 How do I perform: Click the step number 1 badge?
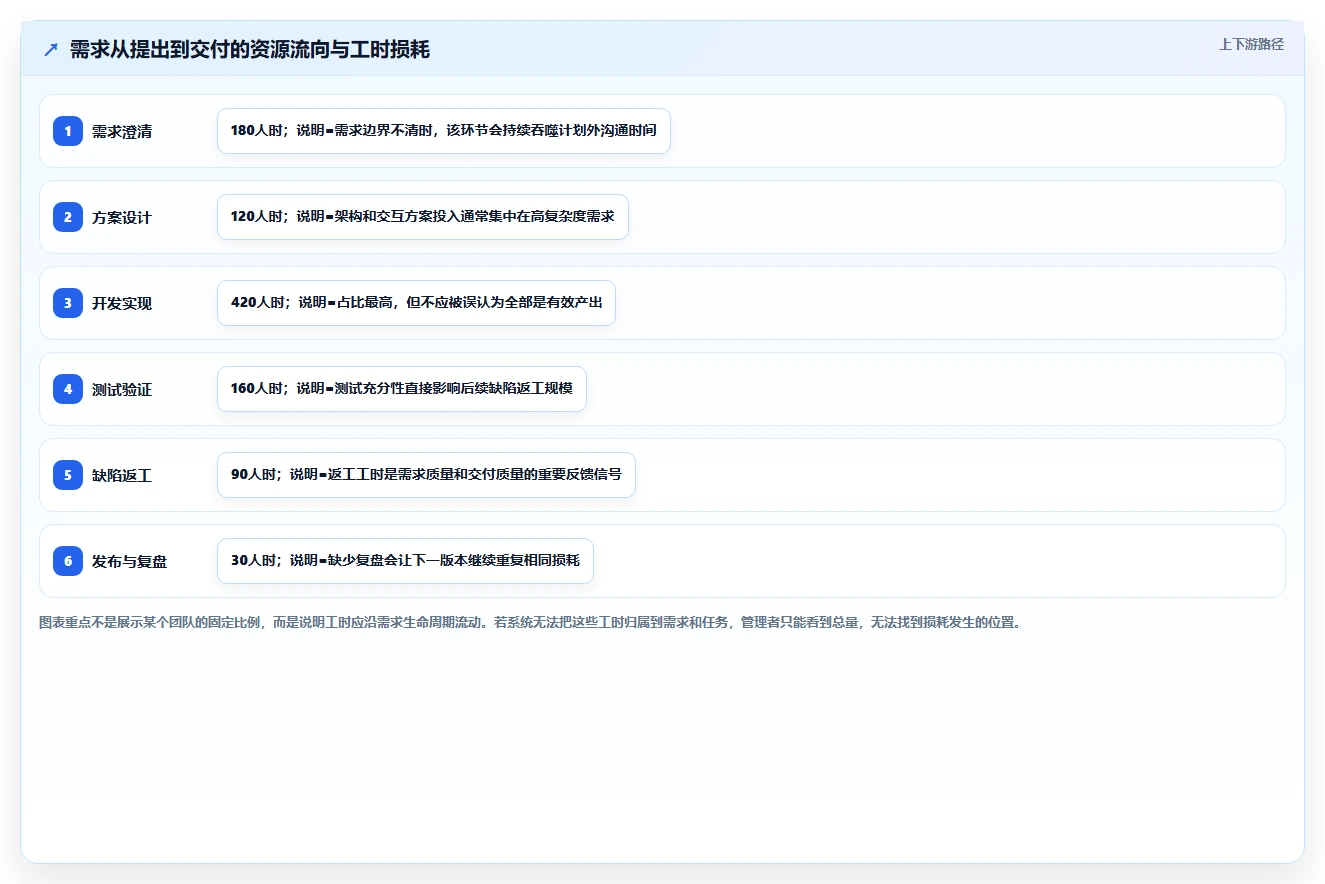[x=68, y=131]
